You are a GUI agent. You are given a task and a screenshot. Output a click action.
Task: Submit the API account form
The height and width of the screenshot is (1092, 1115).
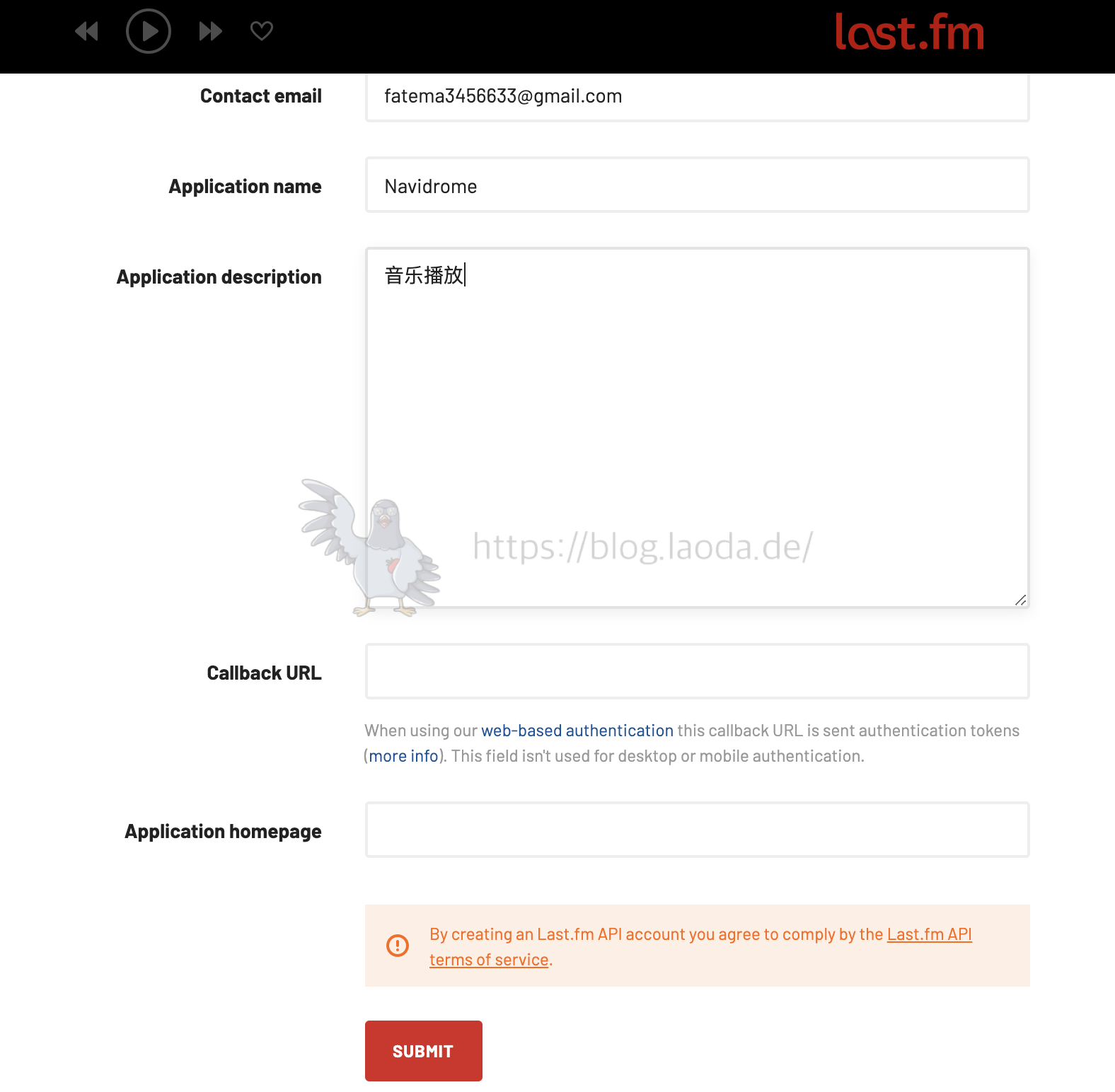click(x=424, y=1051)
